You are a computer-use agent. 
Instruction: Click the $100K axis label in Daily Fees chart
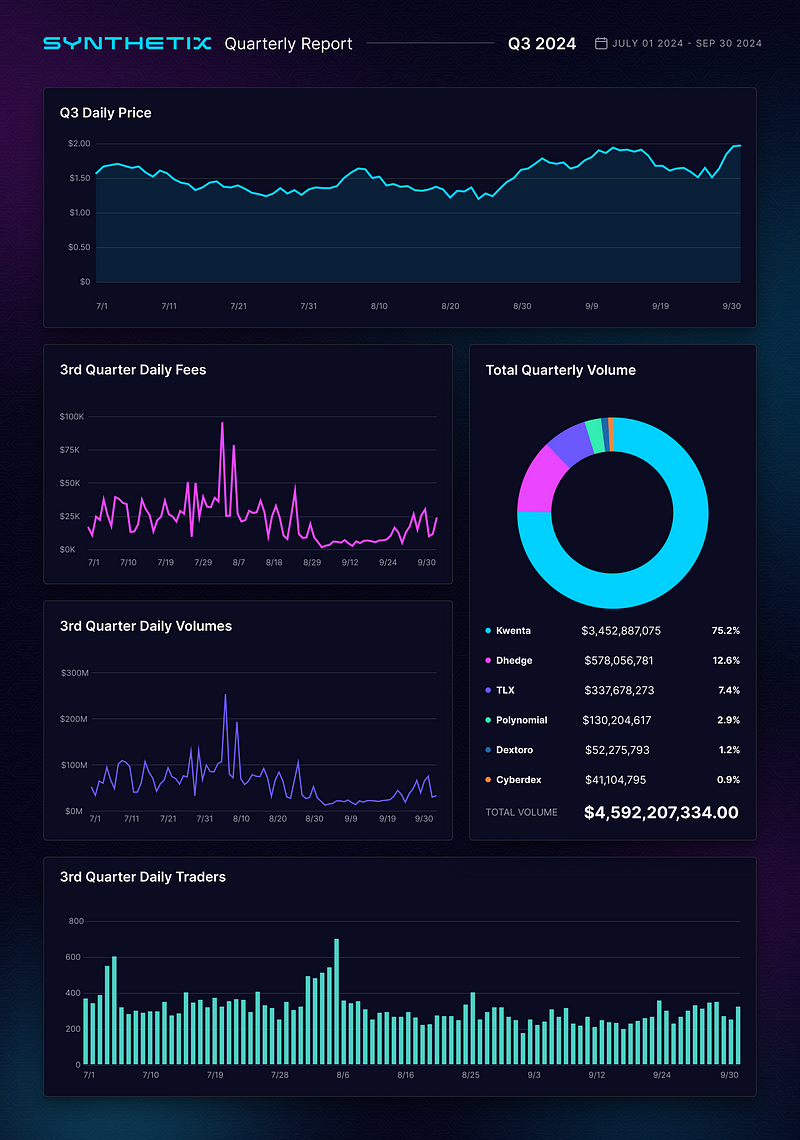pos(72,417)
